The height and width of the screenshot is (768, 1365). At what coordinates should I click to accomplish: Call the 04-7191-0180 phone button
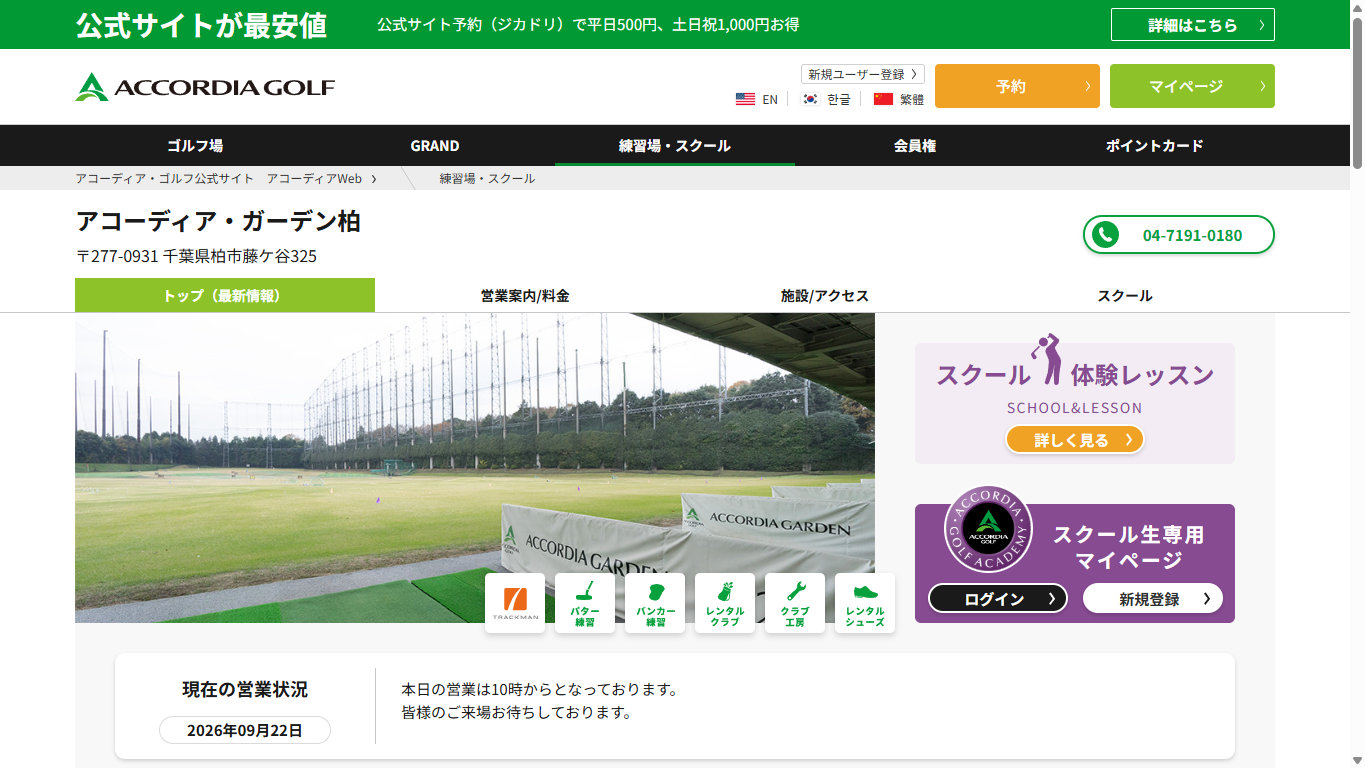click(x=1179, y=235)
